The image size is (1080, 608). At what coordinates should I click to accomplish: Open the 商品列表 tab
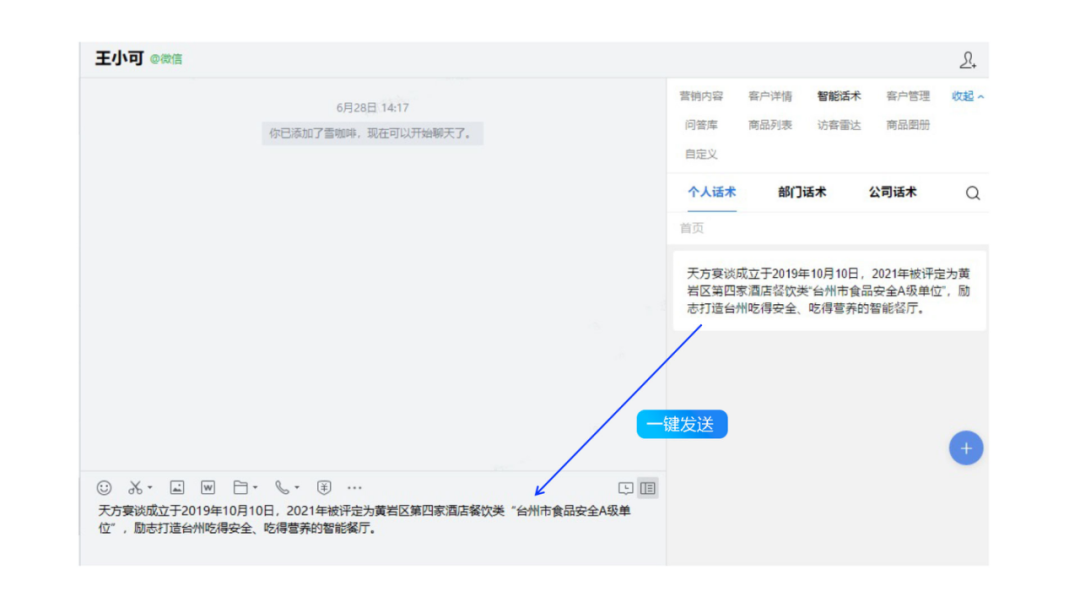(770, 125)
